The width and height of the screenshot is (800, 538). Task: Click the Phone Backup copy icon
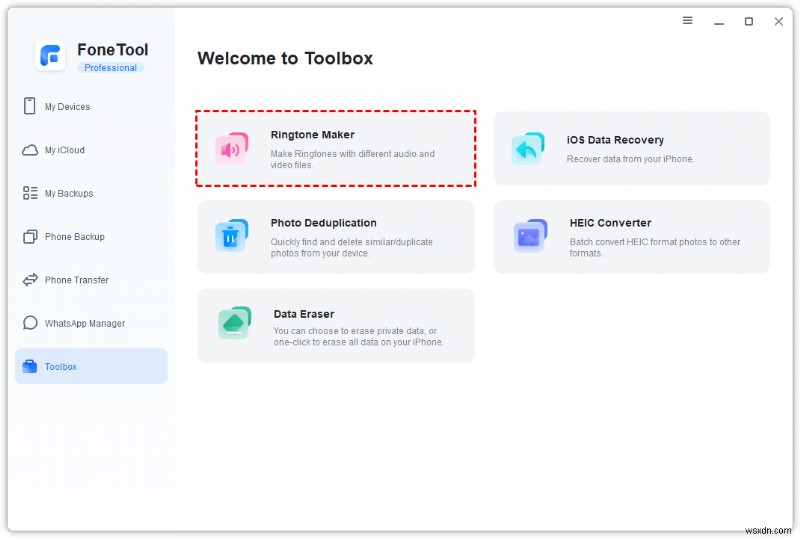(30, 236)
